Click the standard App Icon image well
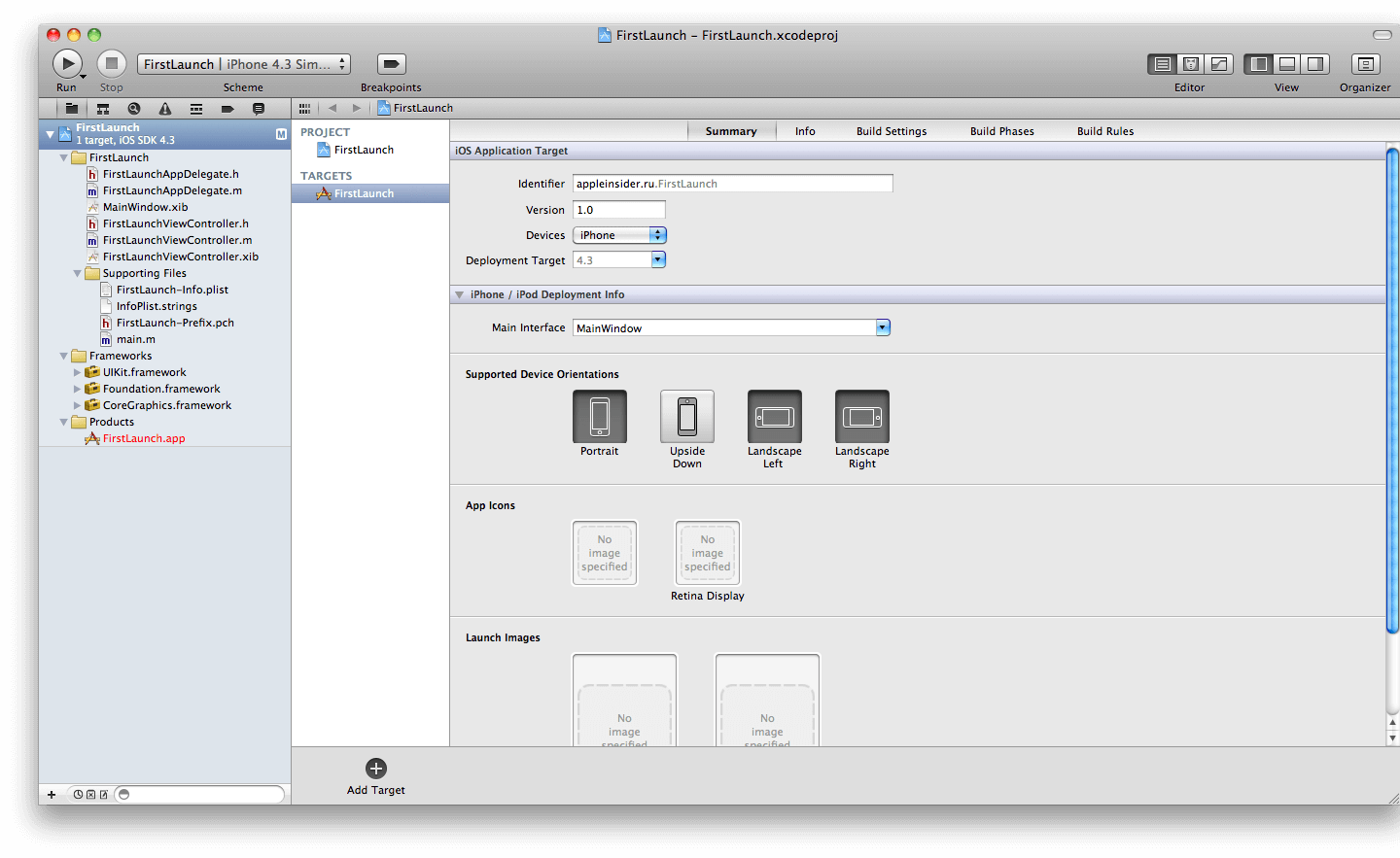 click(x=605, y=553)
